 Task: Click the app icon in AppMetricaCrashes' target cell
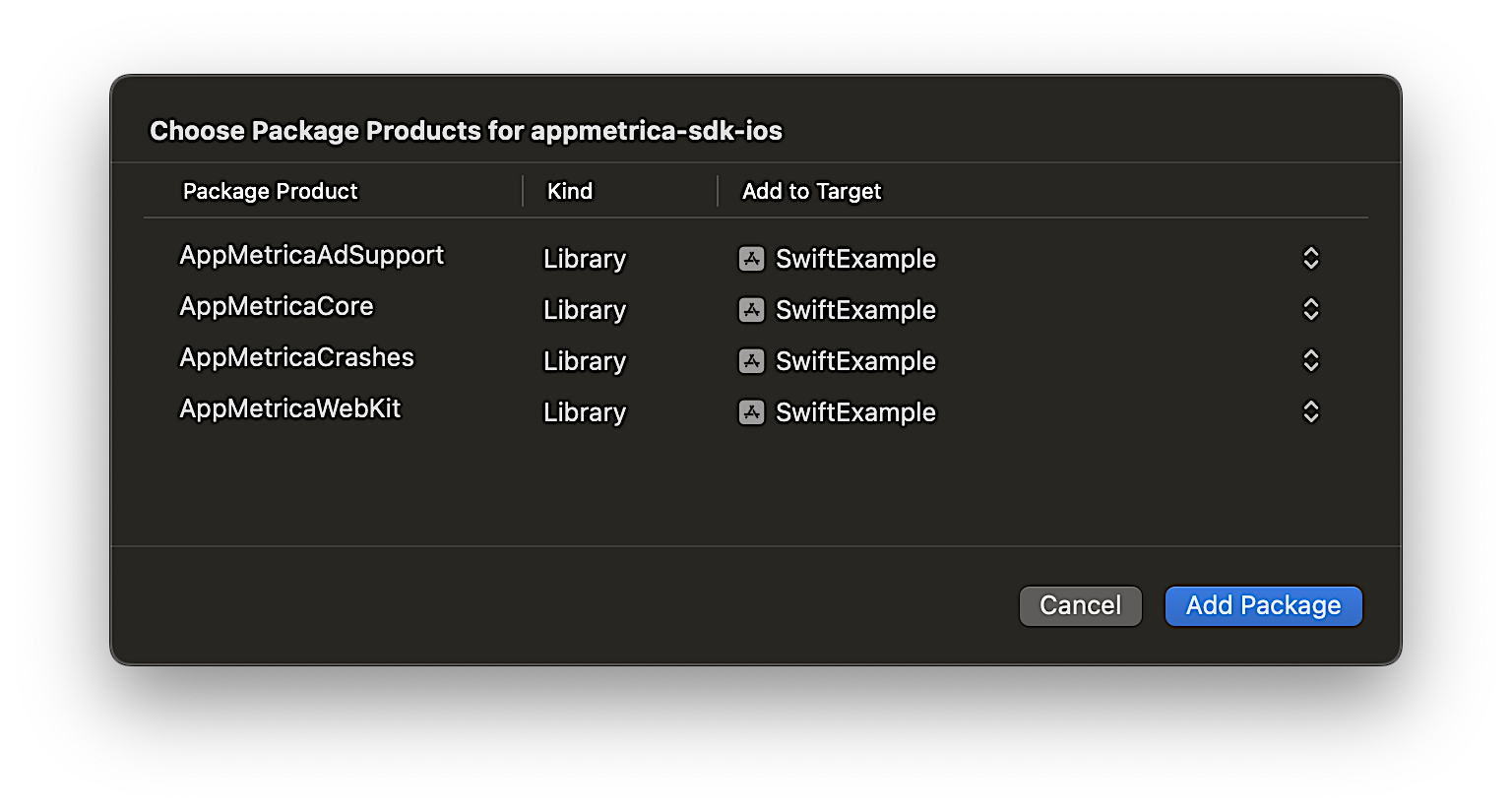click(x=751, y=361)
